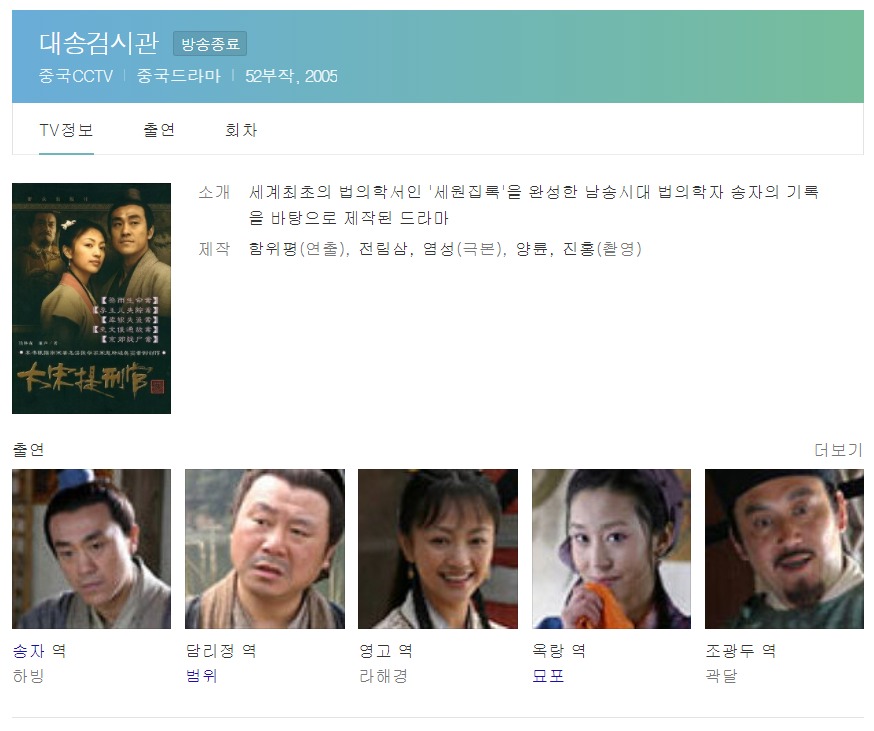Click the 중국CCTV broadcaster text
Image resolution: width=874 pixels, height=731 pixels.
point(76,76)
